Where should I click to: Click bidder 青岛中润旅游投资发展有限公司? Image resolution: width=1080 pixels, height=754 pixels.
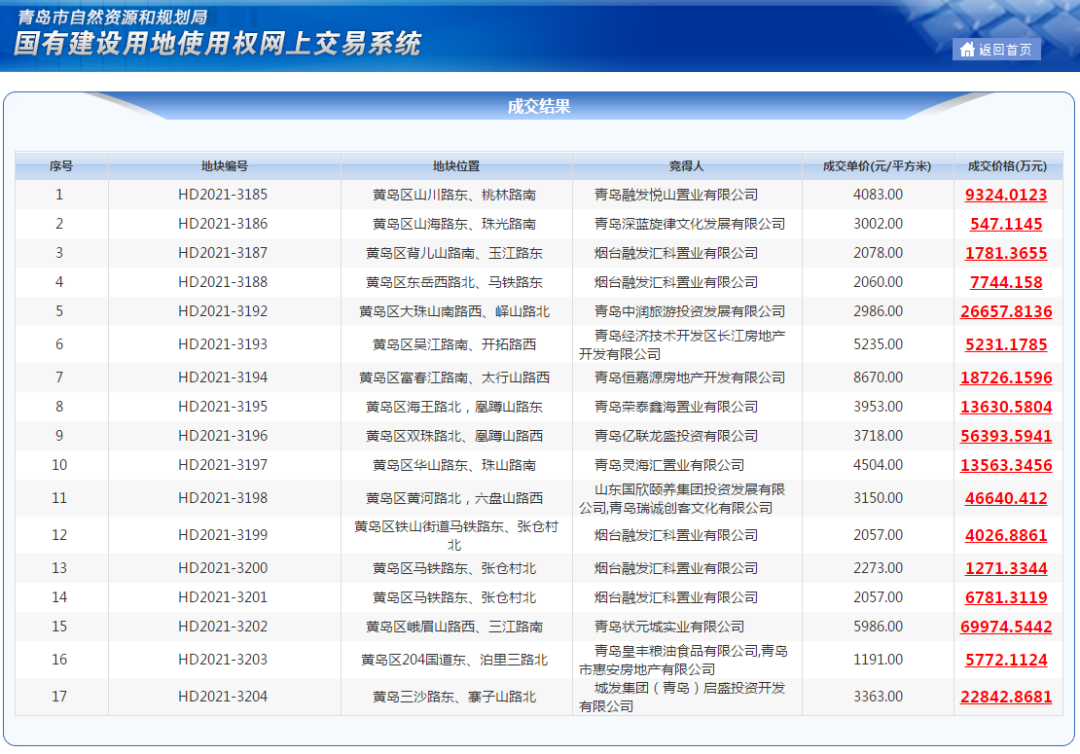coord(689,311)
